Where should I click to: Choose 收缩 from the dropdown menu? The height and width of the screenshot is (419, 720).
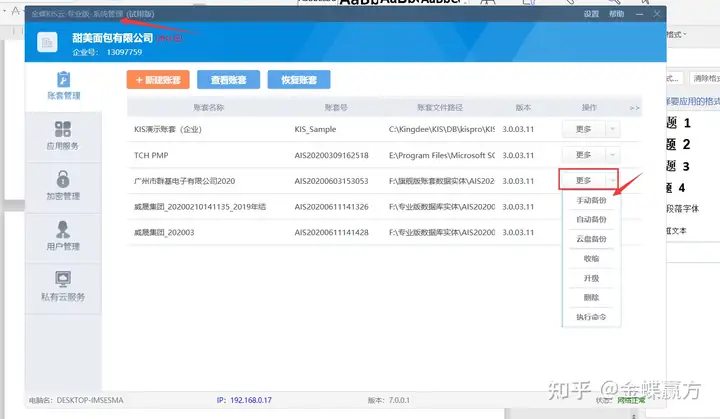(x=591, y=259)
